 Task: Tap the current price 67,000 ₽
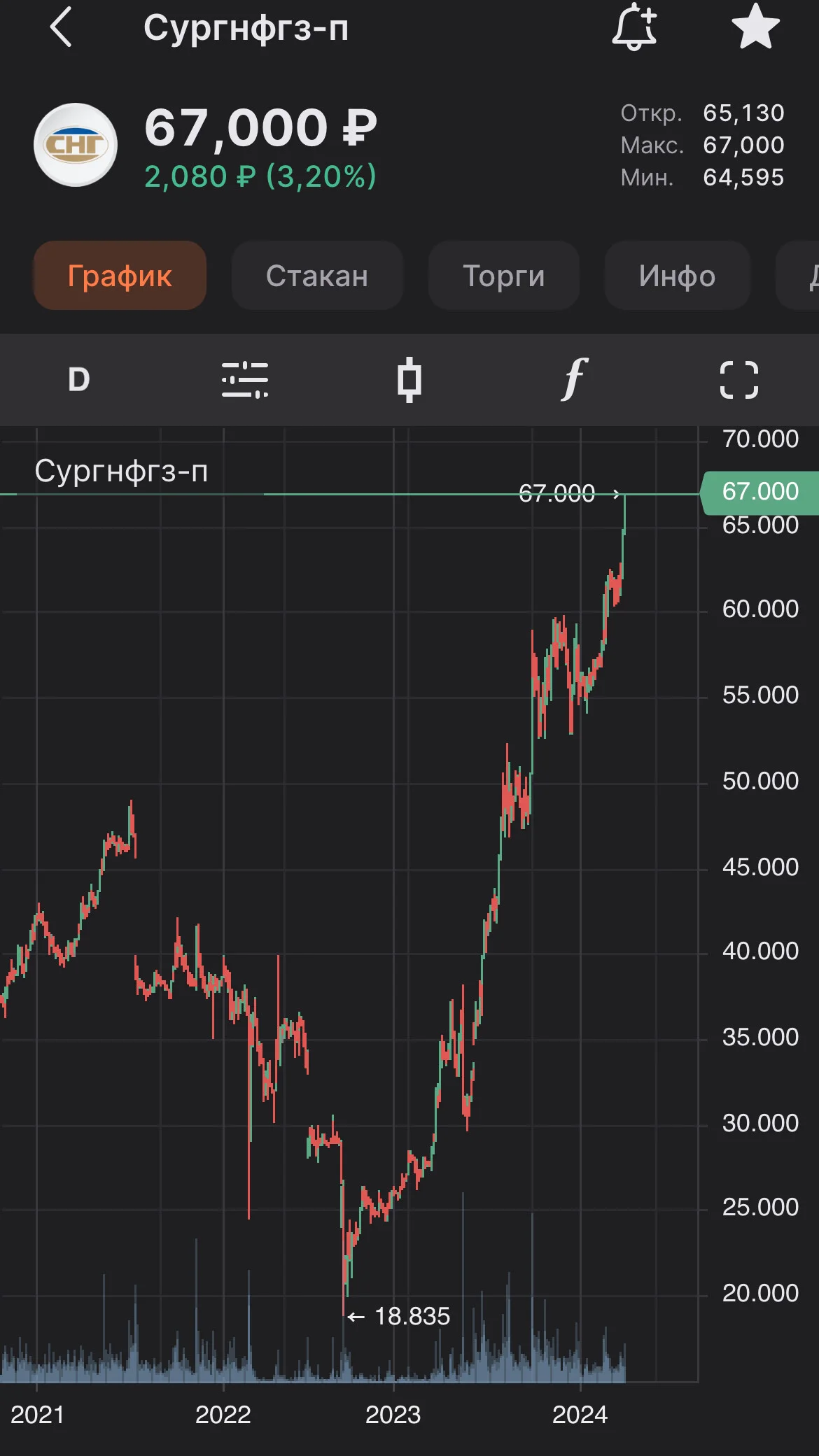[260, 129]
